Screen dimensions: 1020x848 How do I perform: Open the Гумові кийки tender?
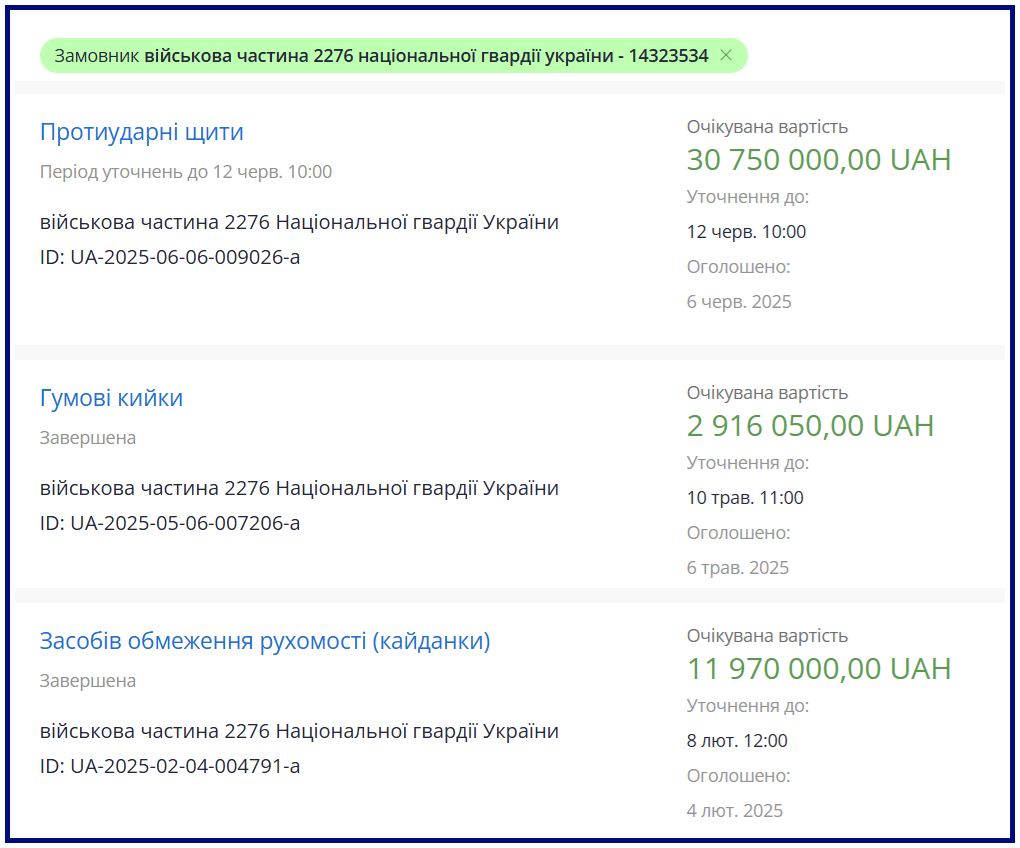(x=111, y=398)
